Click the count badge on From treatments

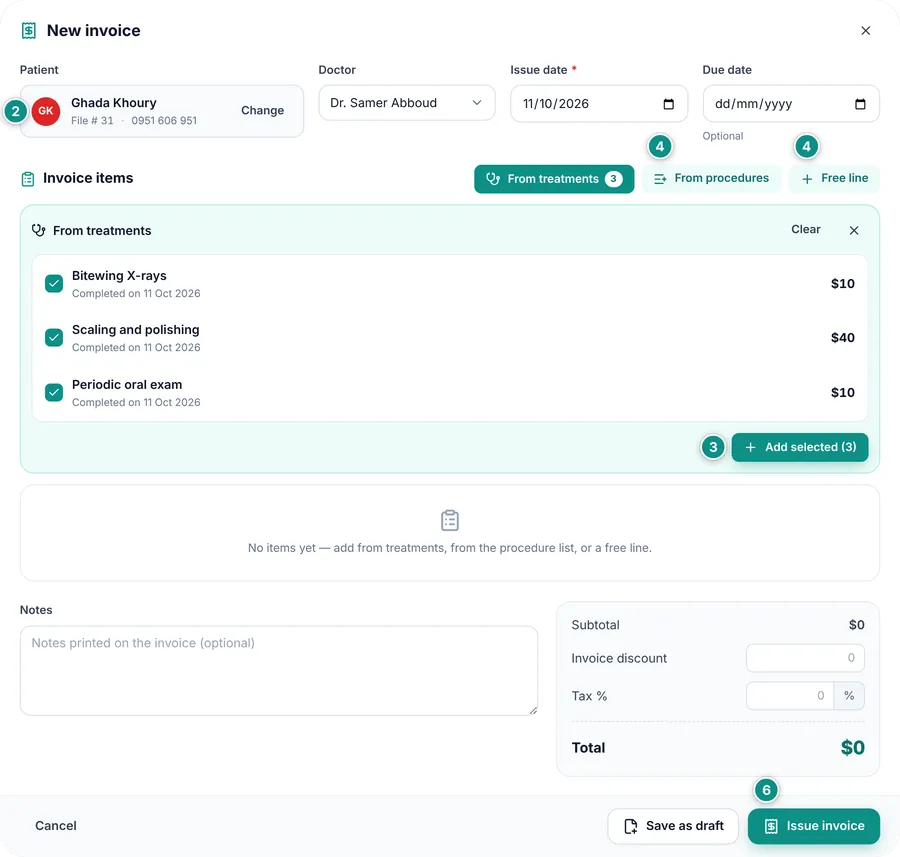(613, 179)
